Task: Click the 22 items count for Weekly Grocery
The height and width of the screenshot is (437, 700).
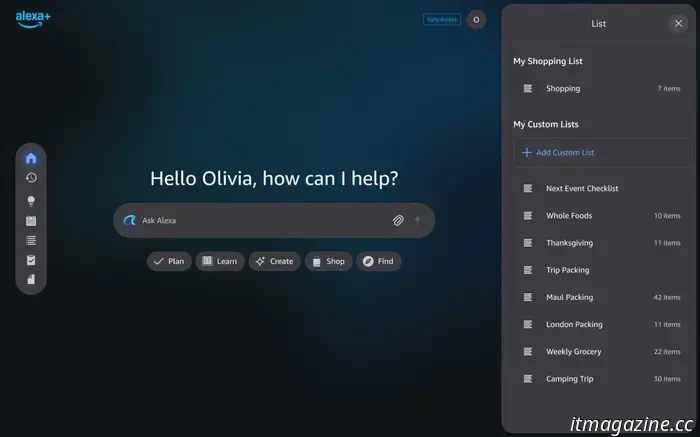Action: tap(667, 352)
